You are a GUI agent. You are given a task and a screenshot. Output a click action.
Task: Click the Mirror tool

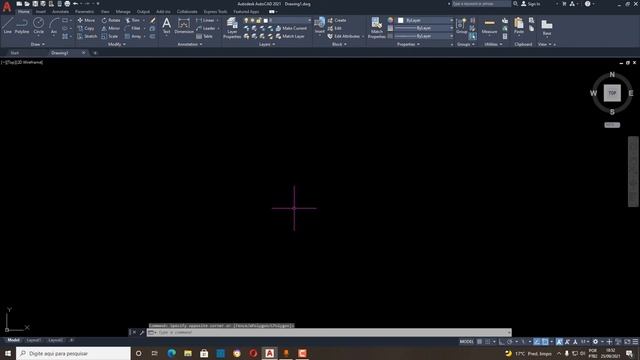click(x=111, y=28)
